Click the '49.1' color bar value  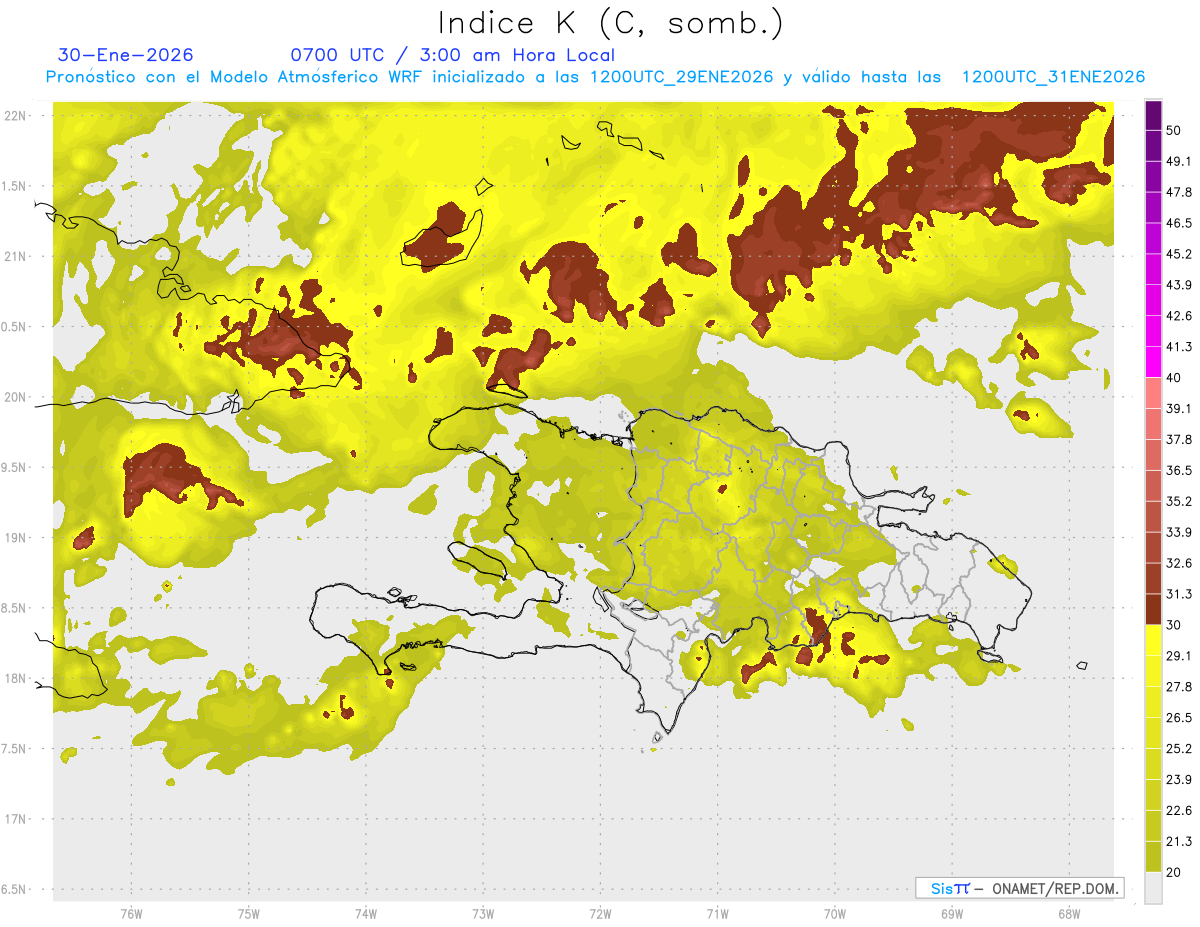[x=1179, y=162]
